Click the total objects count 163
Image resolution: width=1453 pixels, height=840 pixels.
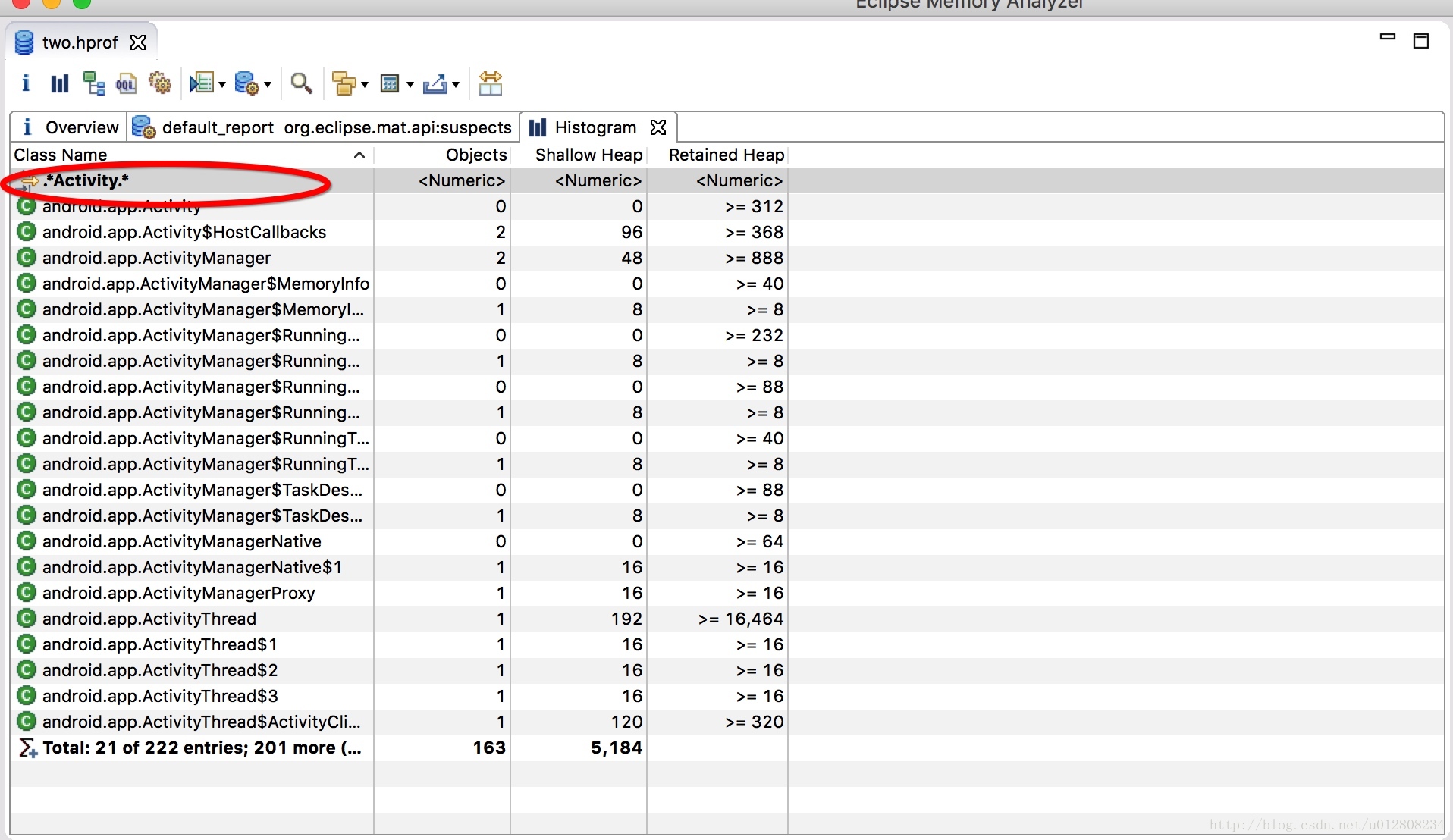point(489,748)
